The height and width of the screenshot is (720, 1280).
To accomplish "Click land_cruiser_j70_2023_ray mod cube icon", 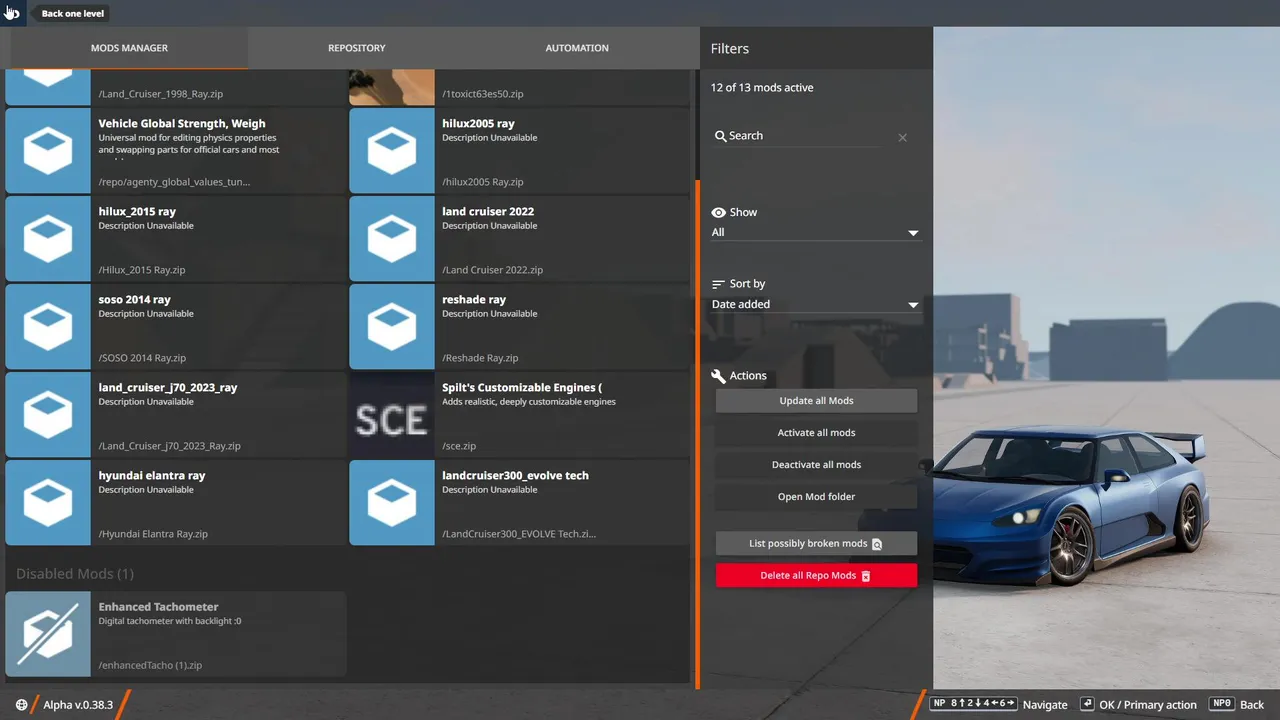I will tap(48, 415).
